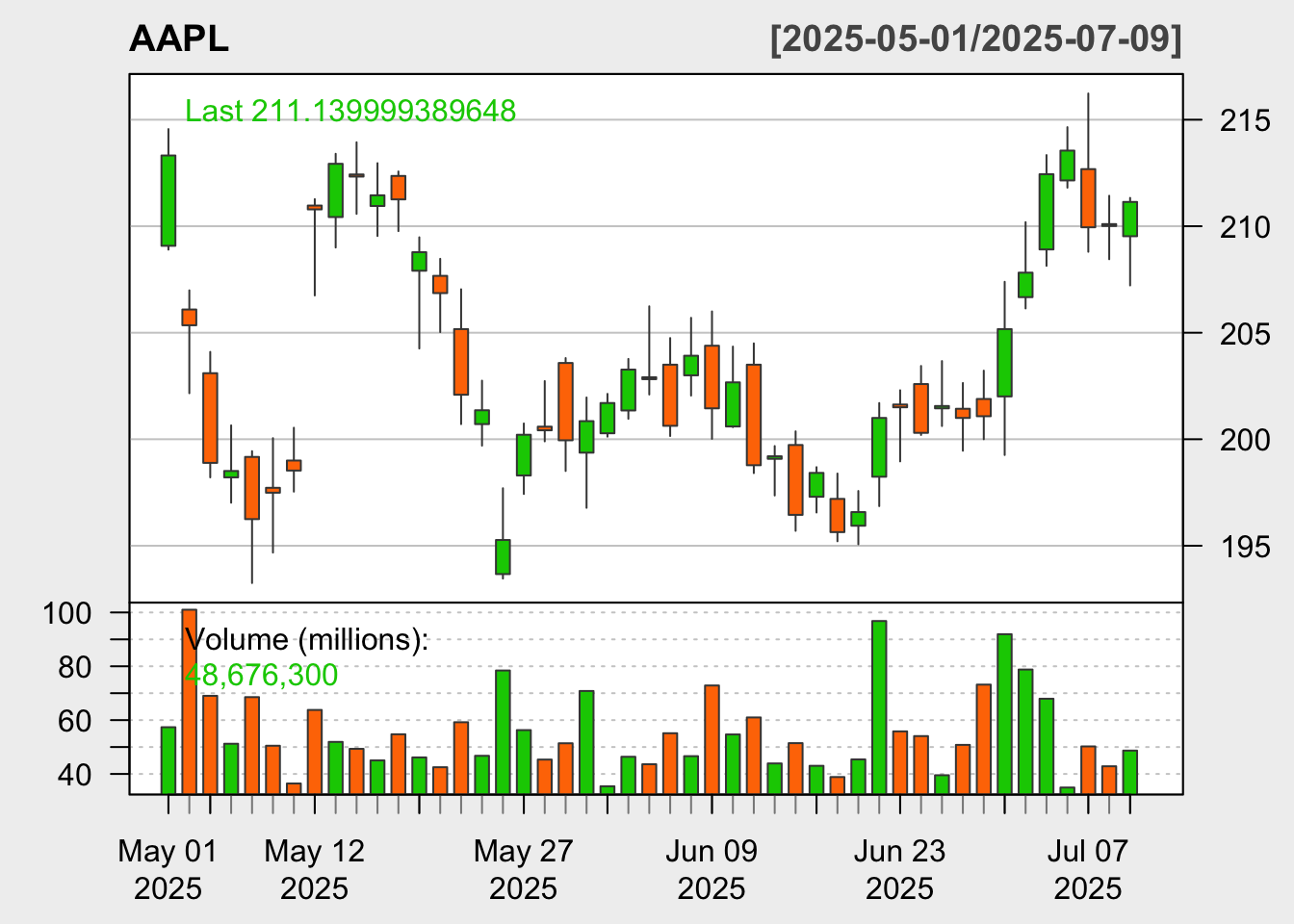Select the 205 price axis label

click(1244, 334)
